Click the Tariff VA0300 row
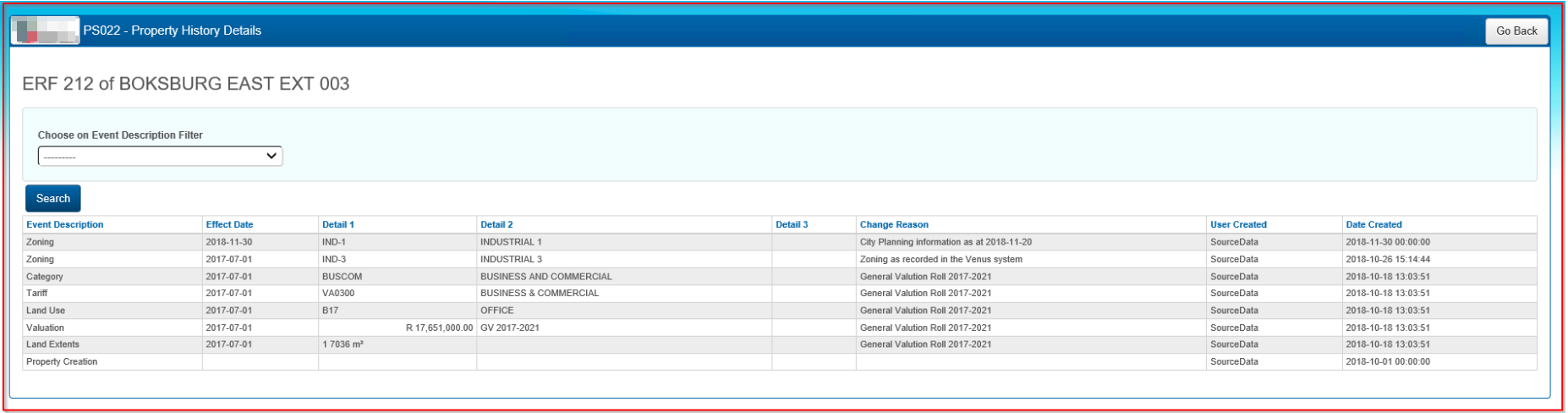1568x413 pixels. pyautogui.click(x=36, y=294)
